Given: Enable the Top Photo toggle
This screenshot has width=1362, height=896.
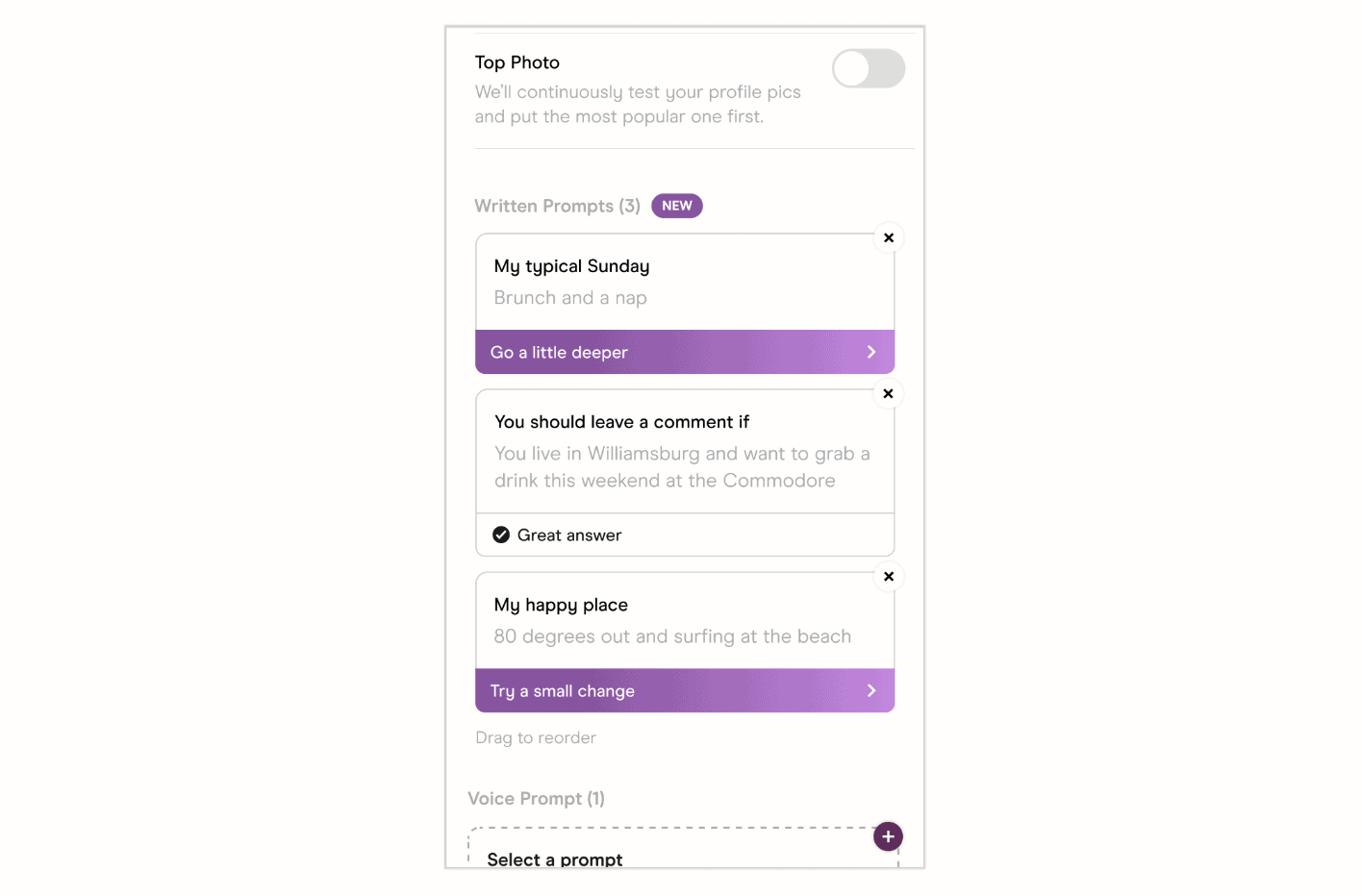Looking at the screenshot, I should pyautogui.click(x=868, y=69).
